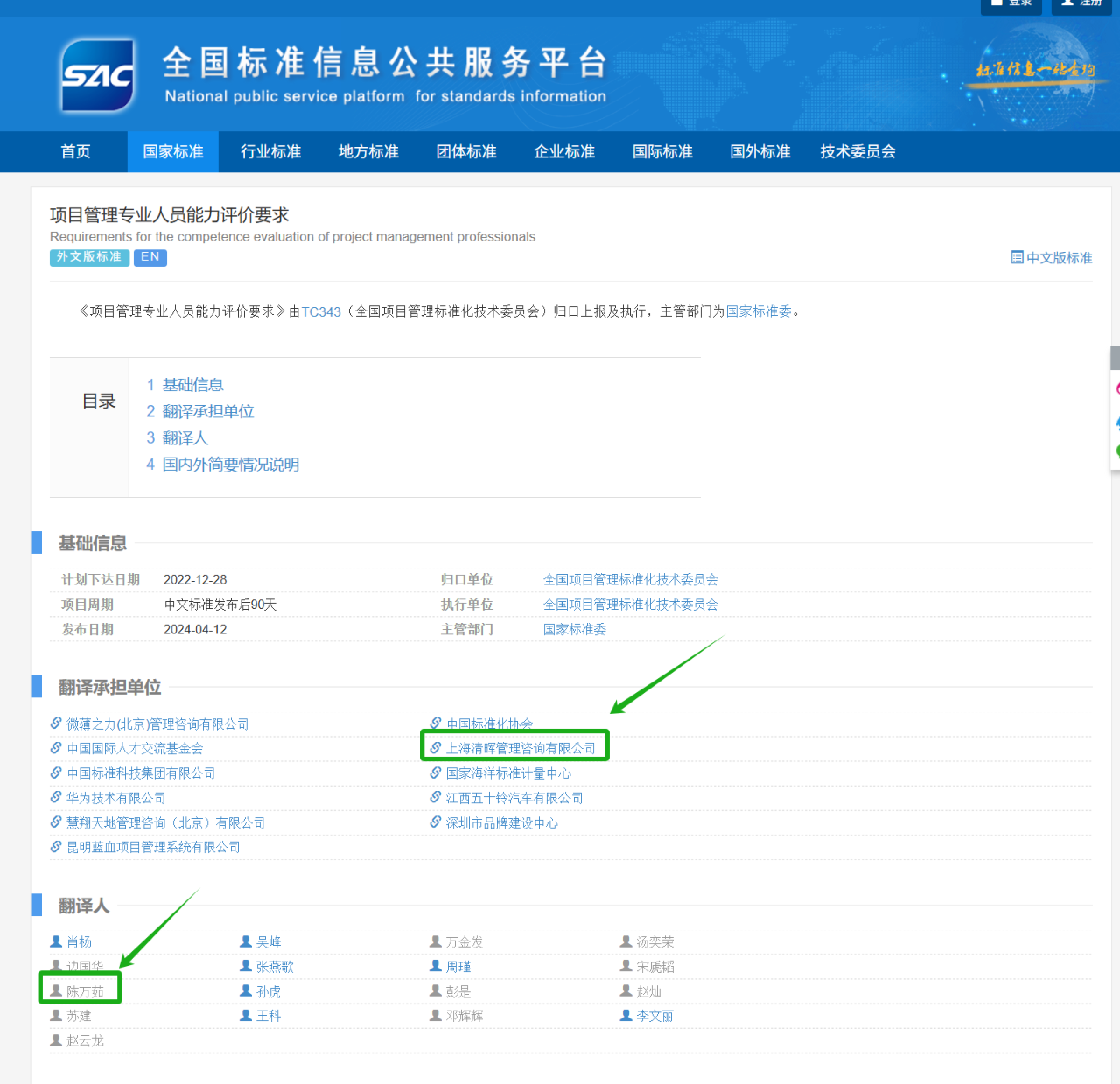Jump to 国内外简要情况说明 section
1120x1084 pixels.
click(x=230, y=465)
